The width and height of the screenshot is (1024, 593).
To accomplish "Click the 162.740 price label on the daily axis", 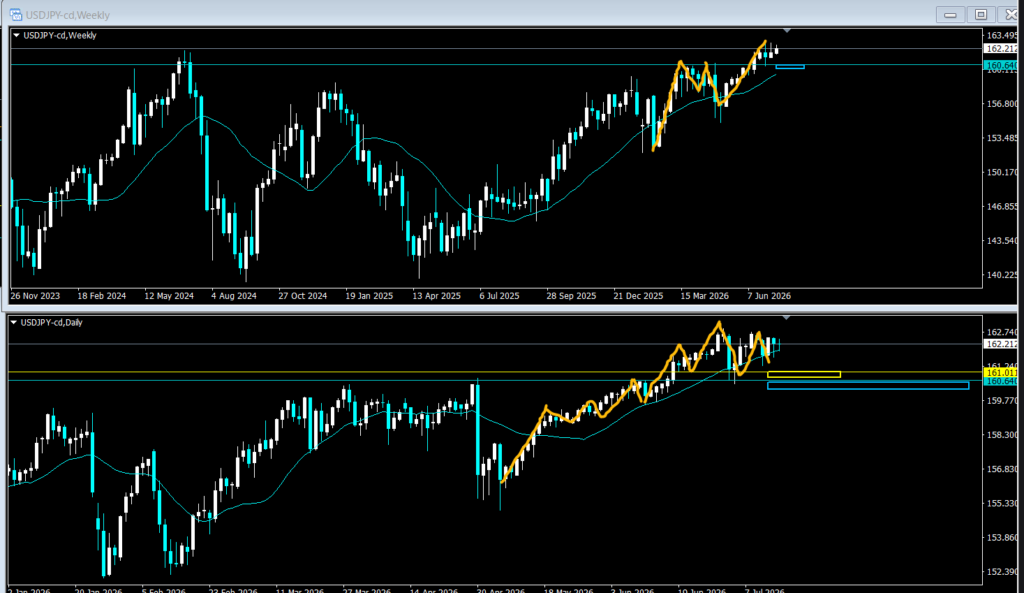I will [1001, 332].
